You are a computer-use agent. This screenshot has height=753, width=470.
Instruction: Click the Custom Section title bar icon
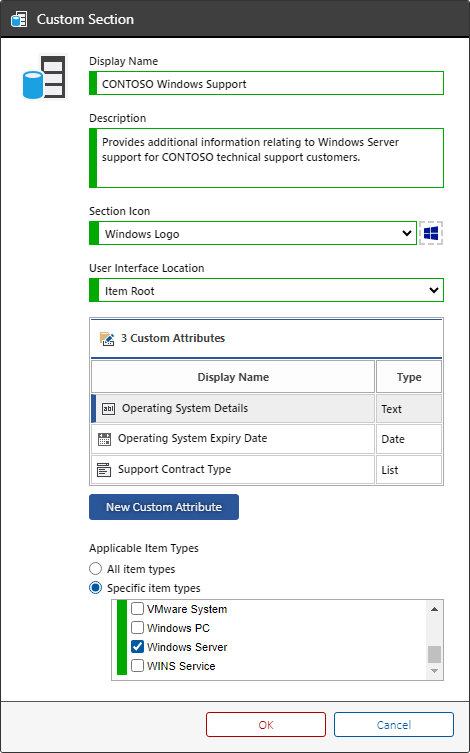point(19,20)
